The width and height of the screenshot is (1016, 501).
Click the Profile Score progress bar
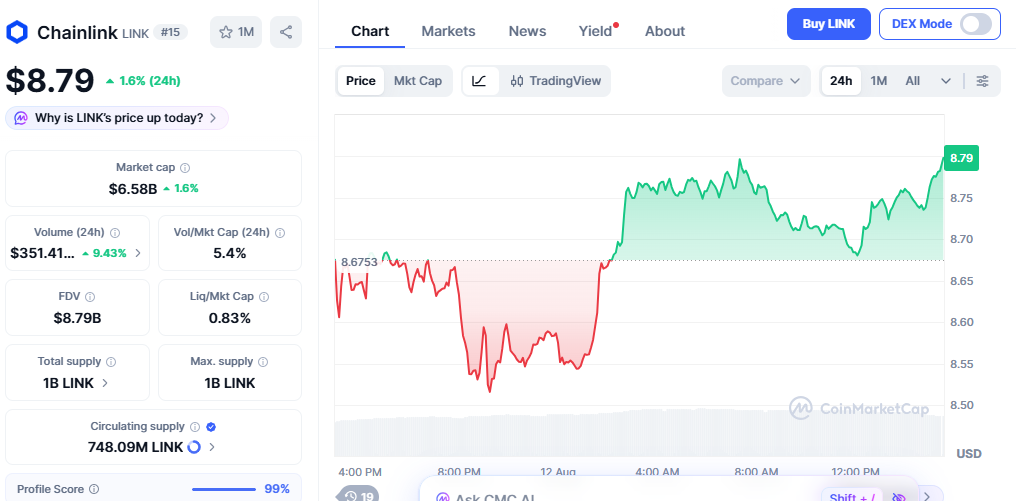pyautogui.click(x=224, y=489)
